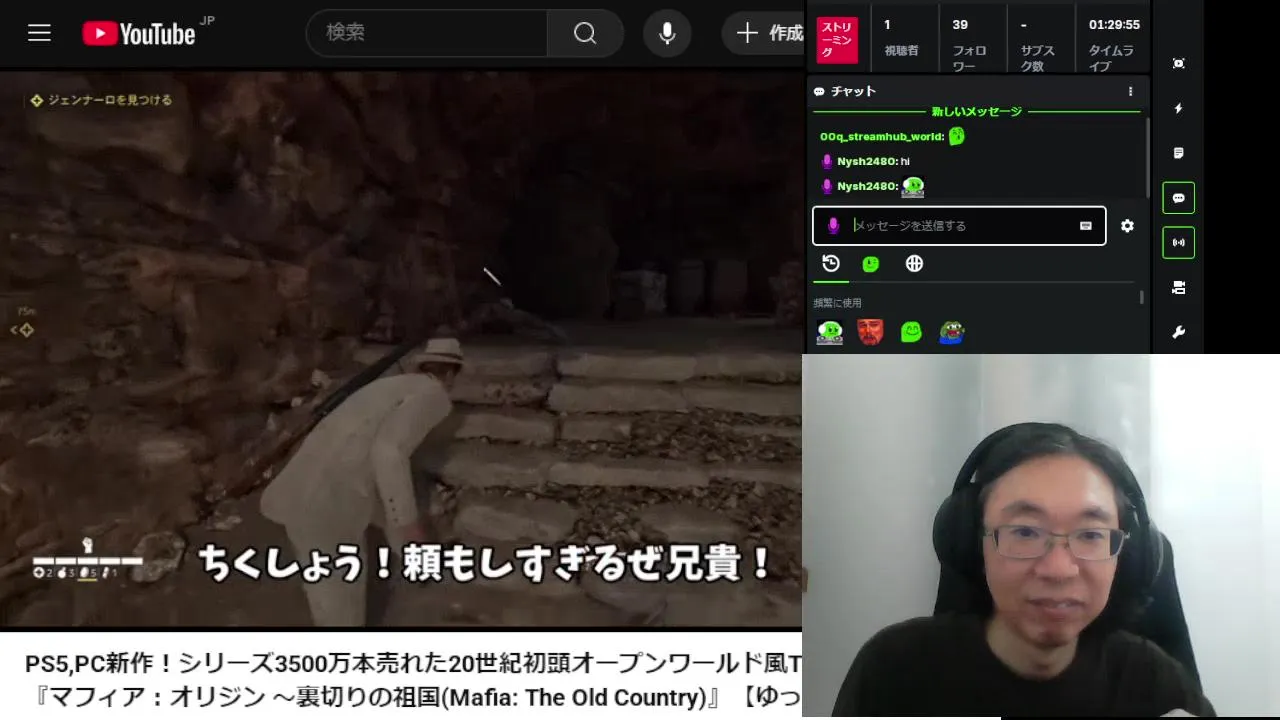This screenshot has height=720, width=1280.
Task: Toggle the emote keyboard icon in chat input
Action: point(1086,226)
